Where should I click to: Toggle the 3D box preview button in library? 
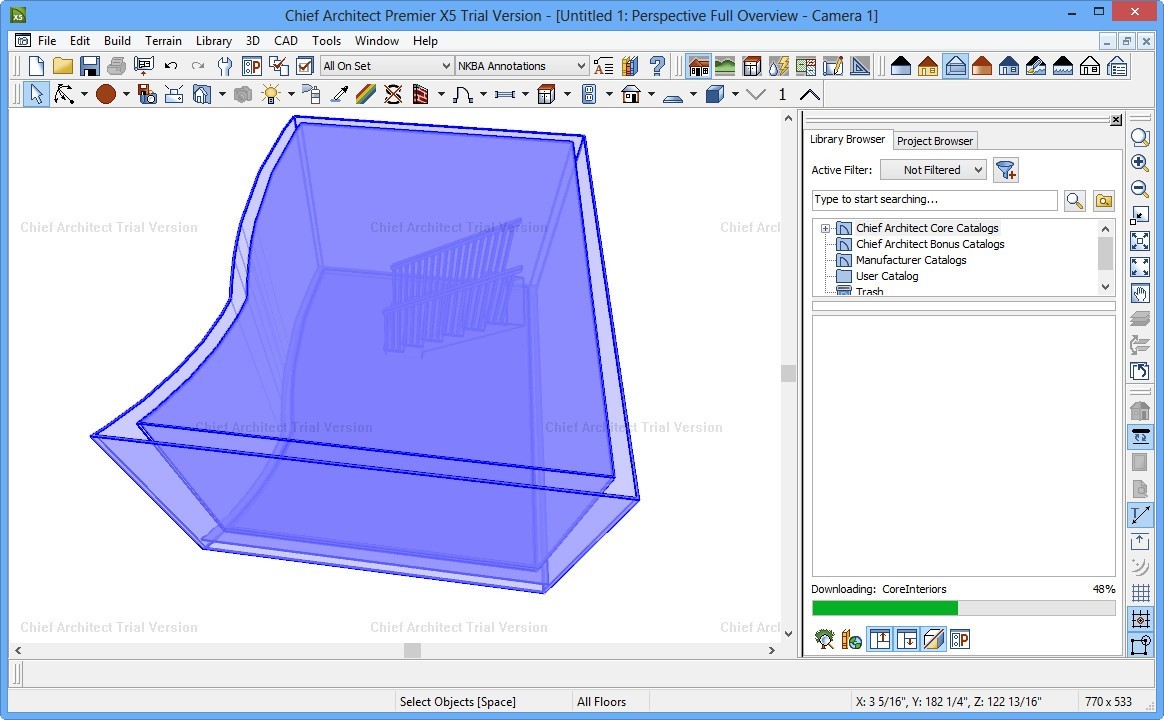tap(933, 639)
